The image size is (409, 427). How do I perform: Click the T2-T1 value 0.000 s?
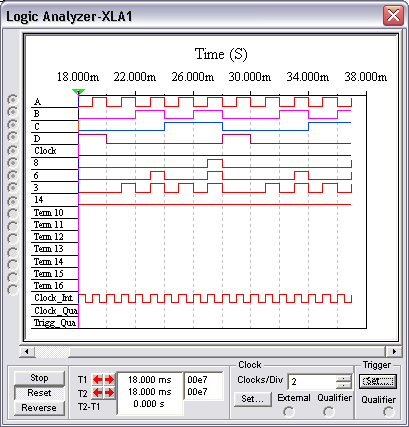point(149,404)
